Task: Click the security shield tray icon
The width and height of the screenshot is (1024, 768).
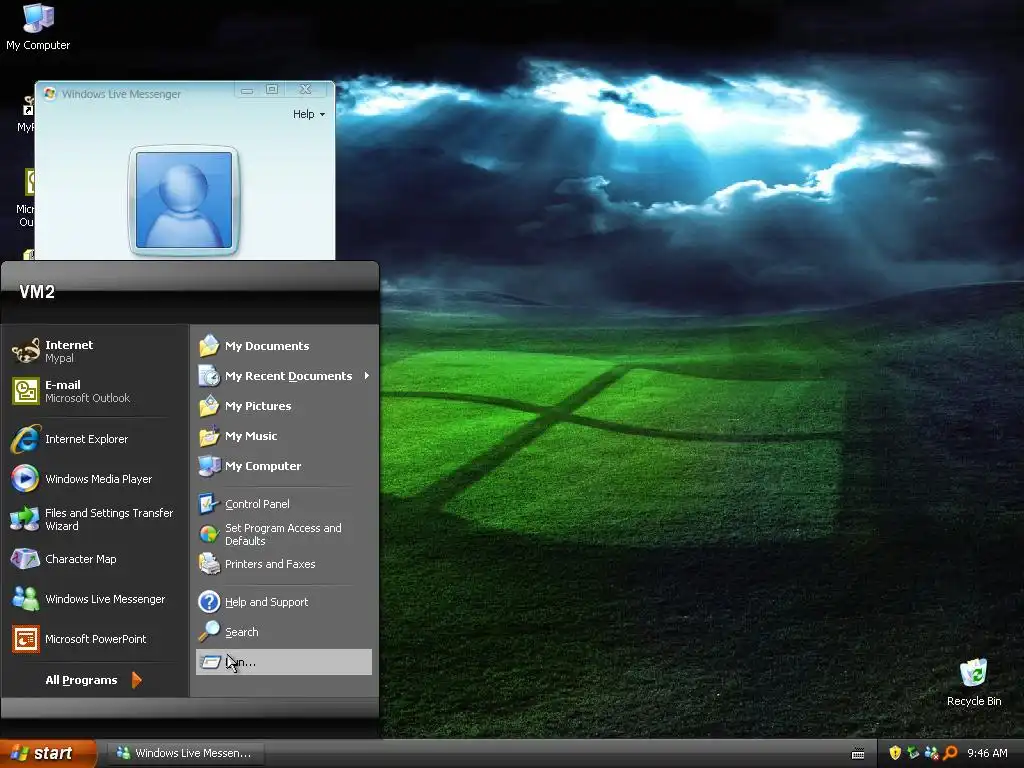Action: click(895, 753)
